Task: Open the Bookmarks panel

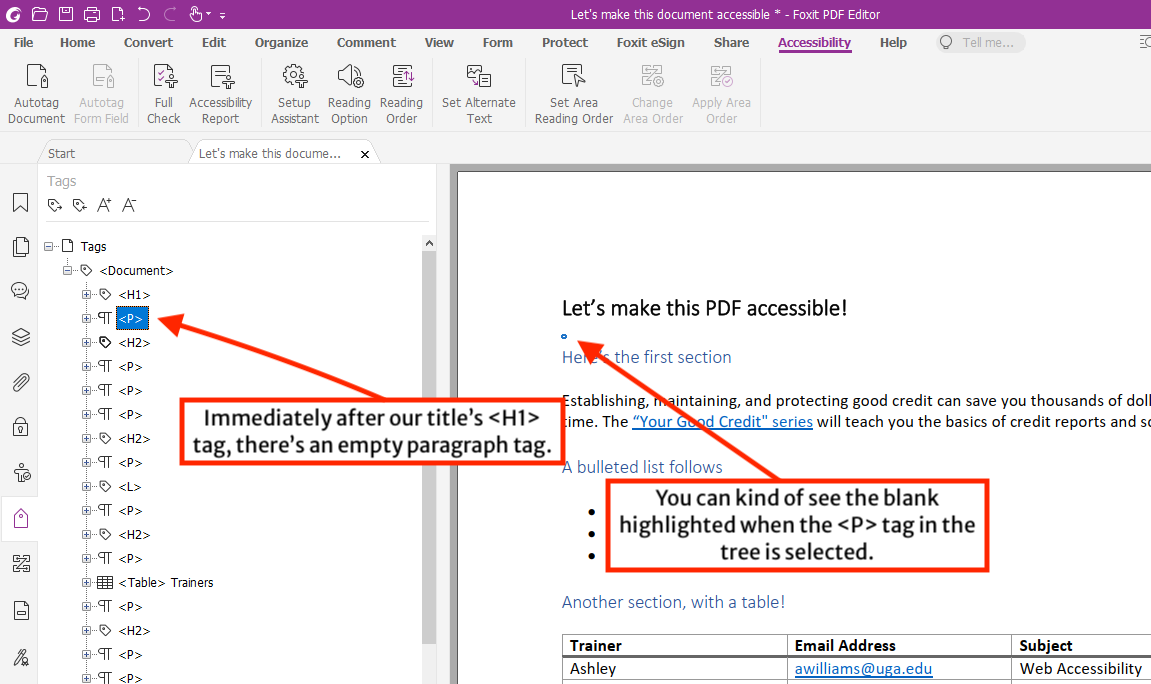Action: (20, 203)
